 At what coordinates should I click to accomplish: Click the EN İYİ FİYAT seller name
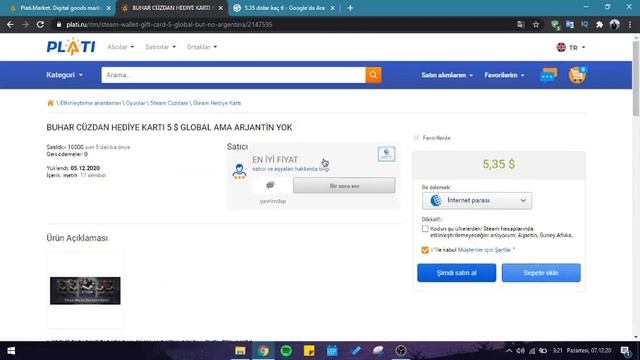pyautogui.click(x=275, y=160)
